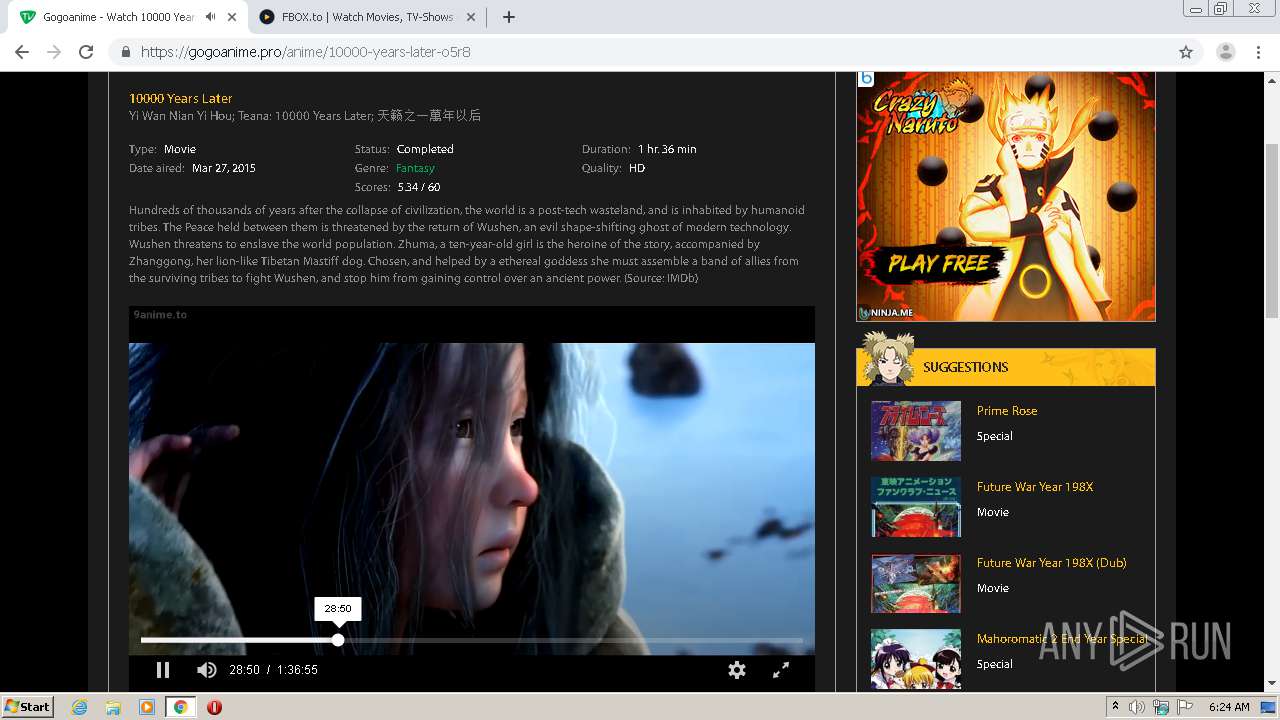
Task: Click the scrollbar up arrow
Action: tap(1272, 79)
